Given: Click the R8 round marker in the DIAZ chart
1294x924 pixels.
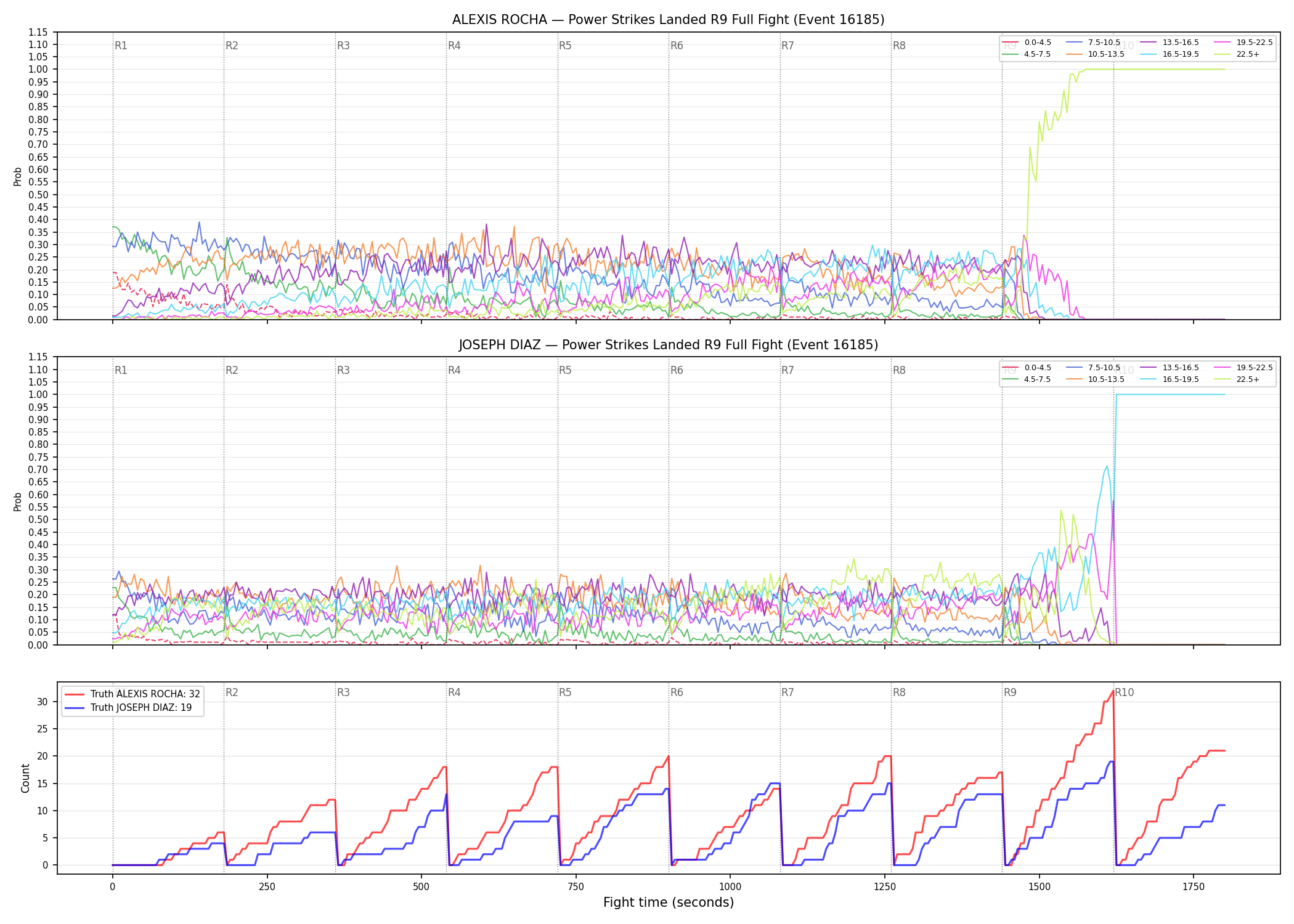Looking at the screenshot, I should click(899, 370).
